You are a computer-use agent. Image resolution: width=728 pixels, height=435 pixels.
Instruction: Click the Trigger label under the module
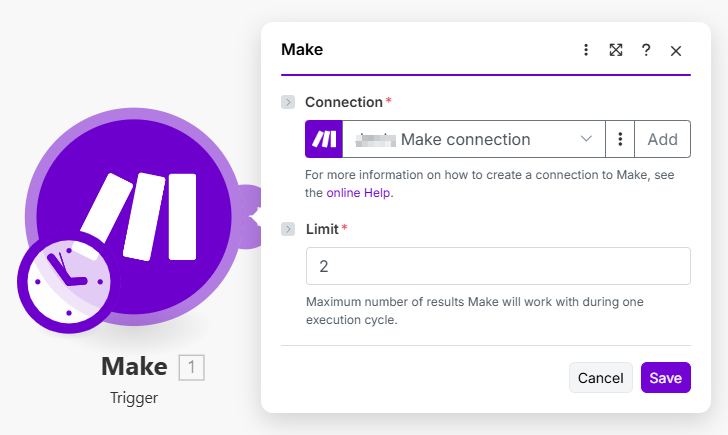(x=134, y=398)
